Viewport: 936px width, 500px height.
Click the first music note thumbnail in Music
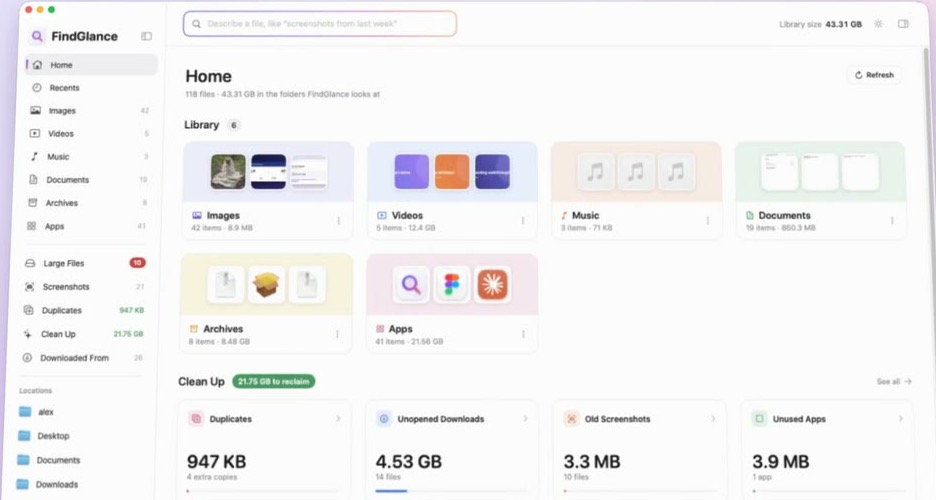tap(595, 172)
